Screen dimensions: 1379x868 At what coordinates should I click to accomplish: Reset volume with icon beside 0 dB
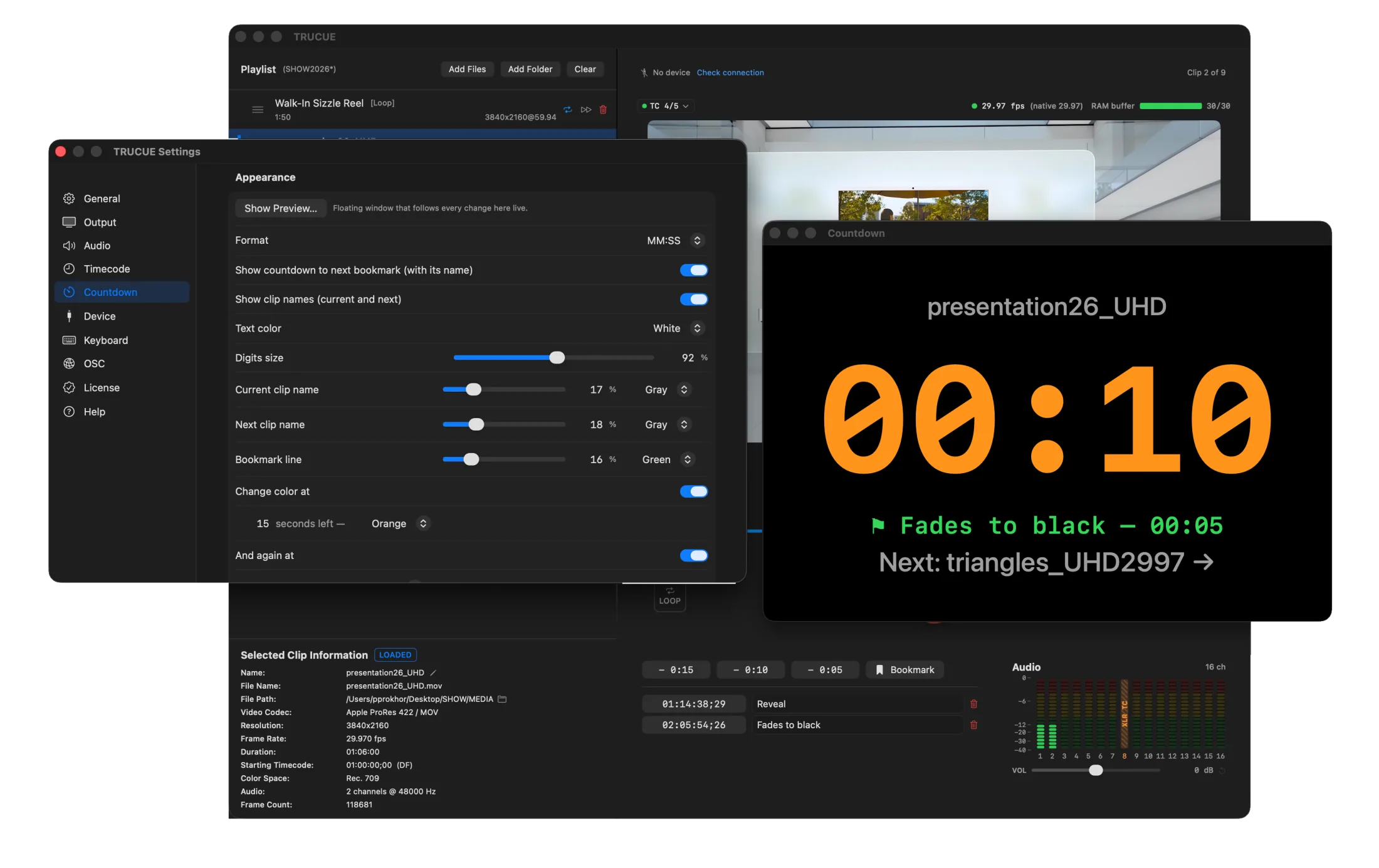[1222, 770]
